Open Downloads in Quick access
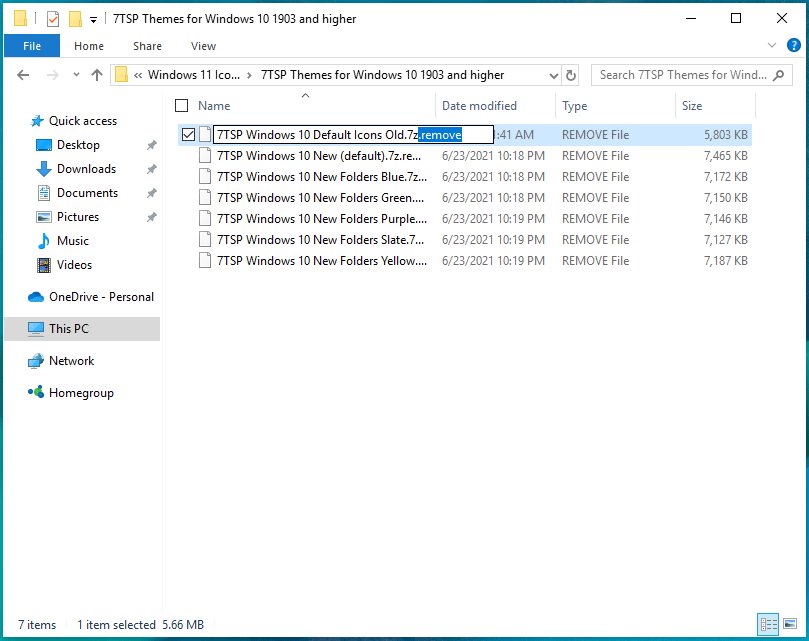 (86, 169)
